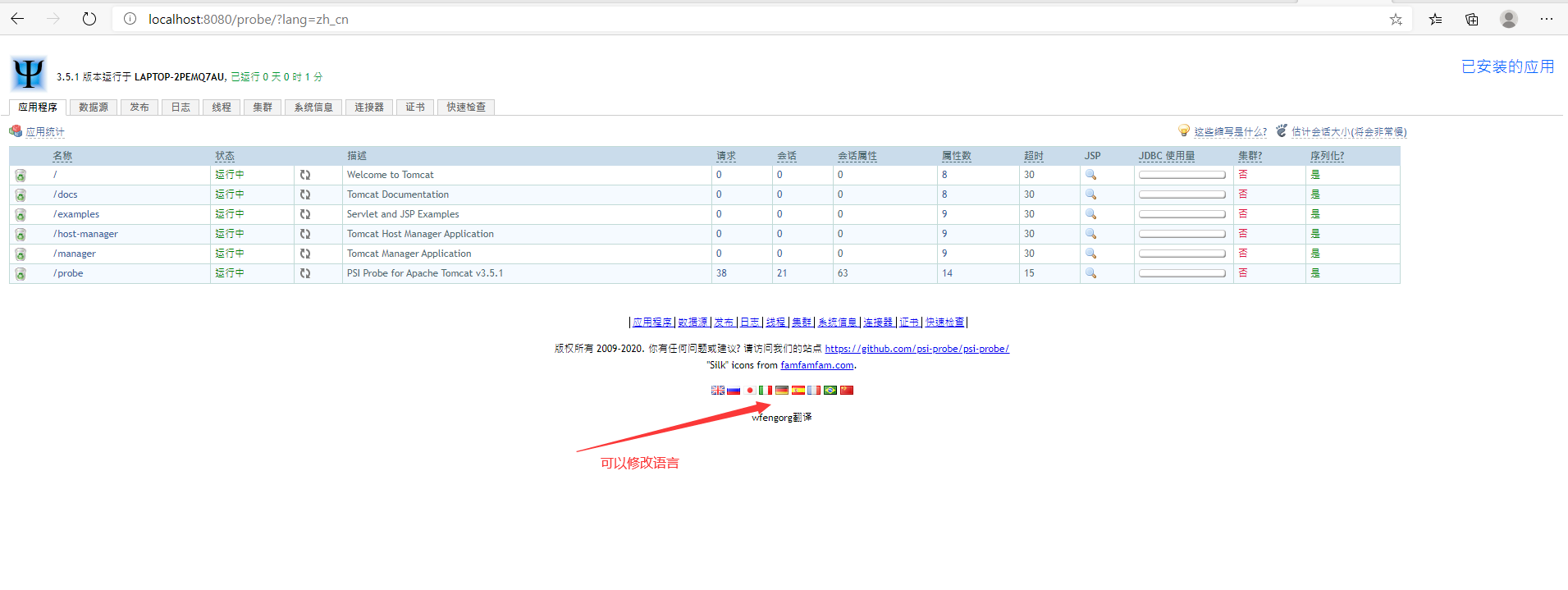The height and width of the screenshot is (590, 1568).
Task: Open the browser settings ellipsis menu
Action: [1547, 19]
